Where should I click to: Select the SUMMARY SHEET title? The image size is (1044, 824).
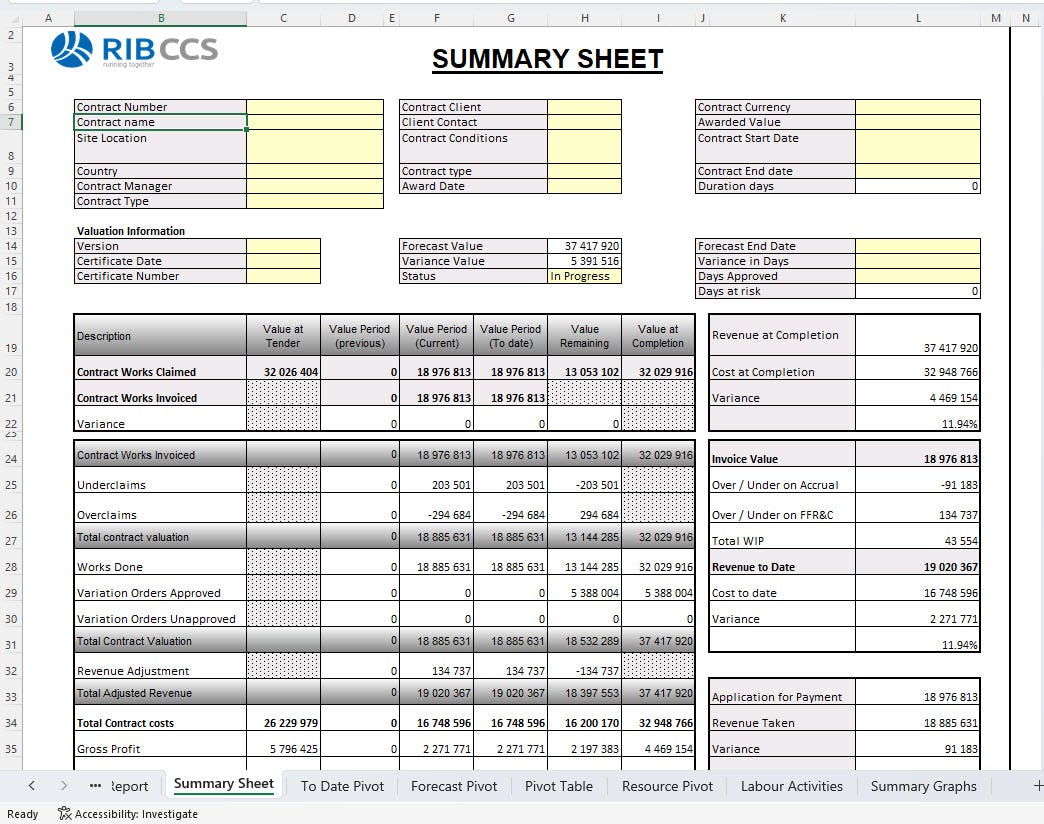click(547, 59)
